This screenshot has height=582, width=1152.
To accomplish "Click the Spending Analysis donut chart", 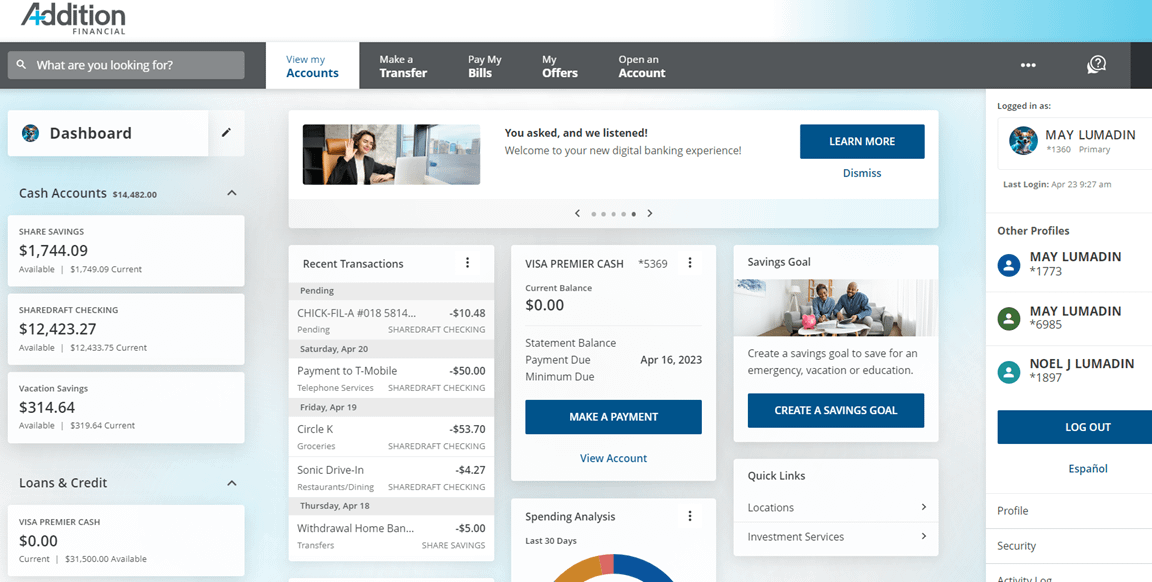I will click(x=611, y=568).
